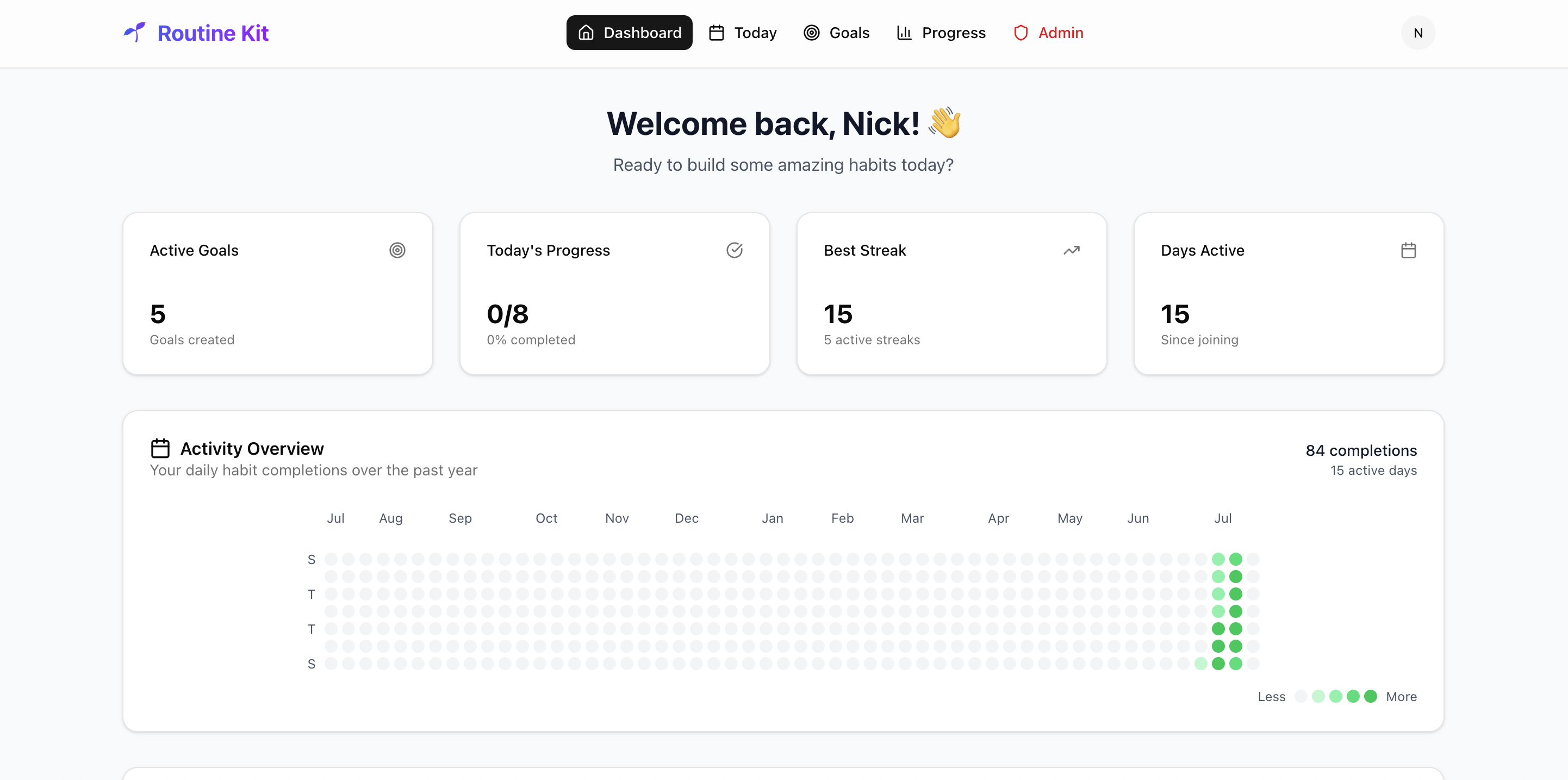
Task: Click the Routine Kit sprout logo icon
Action: [134, 32]
